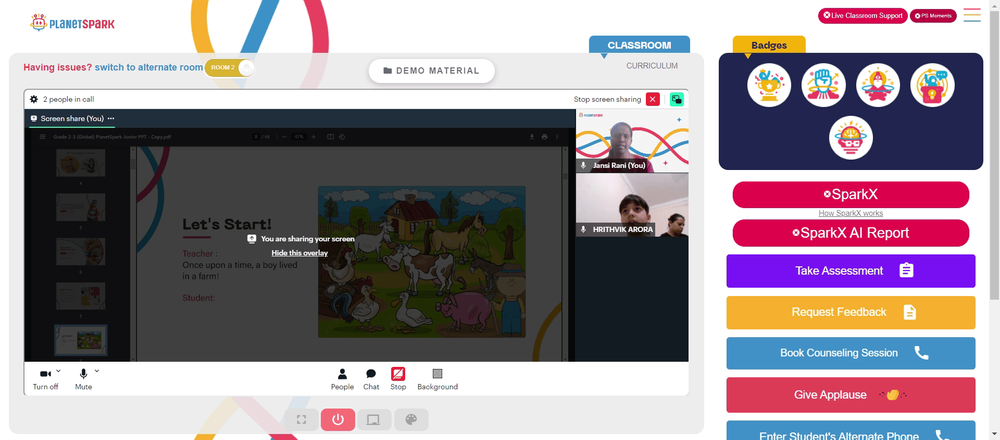Click Hide this overlay link
Viewport: 1000px width, 440px height.
pyautogui.click(x=300, y=253)
